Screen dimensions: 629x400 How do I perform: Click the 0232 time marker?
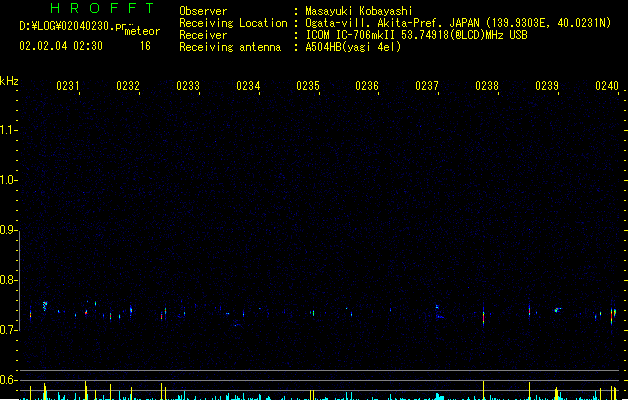[x=128, y=86]
